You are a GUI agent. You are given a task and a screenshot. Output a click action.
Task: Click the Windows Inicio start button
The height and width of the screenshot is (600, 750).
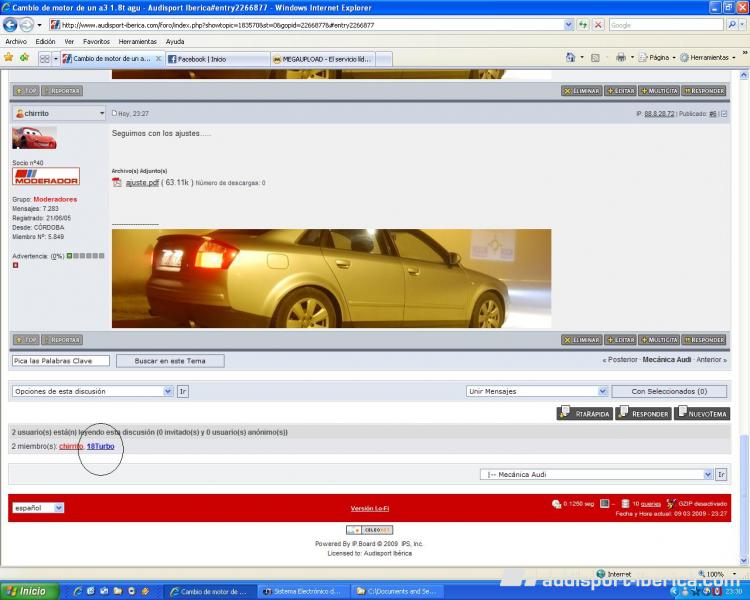click(x=29, y=591)
